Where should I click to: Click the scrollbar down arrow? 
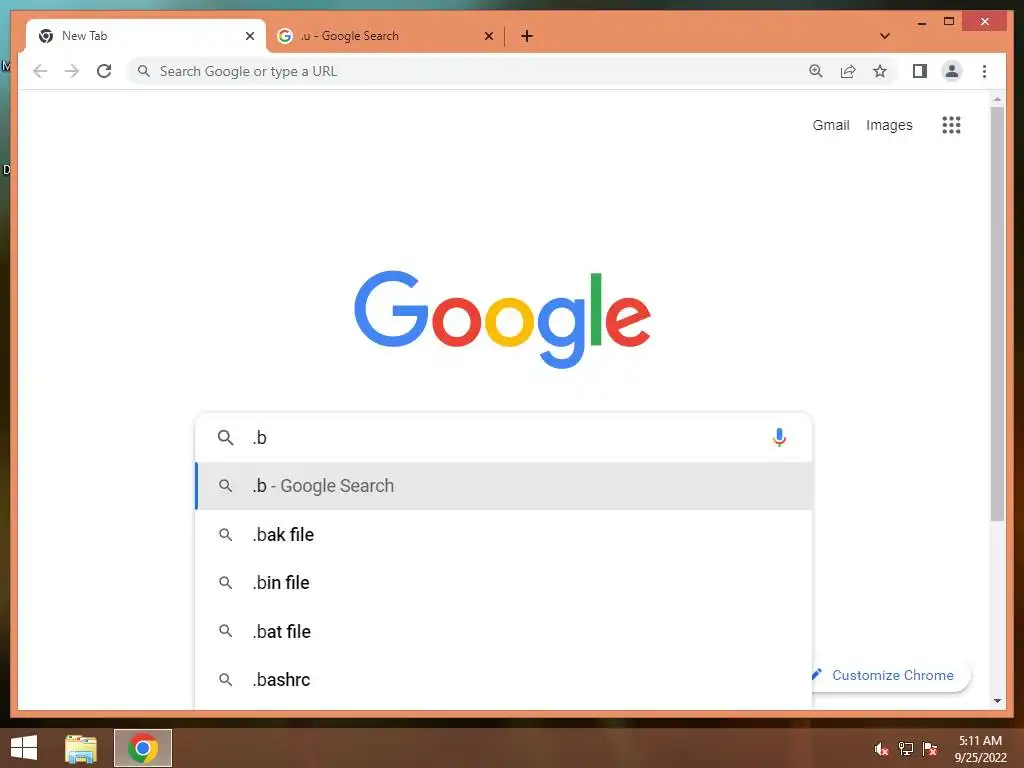[997, 701]
